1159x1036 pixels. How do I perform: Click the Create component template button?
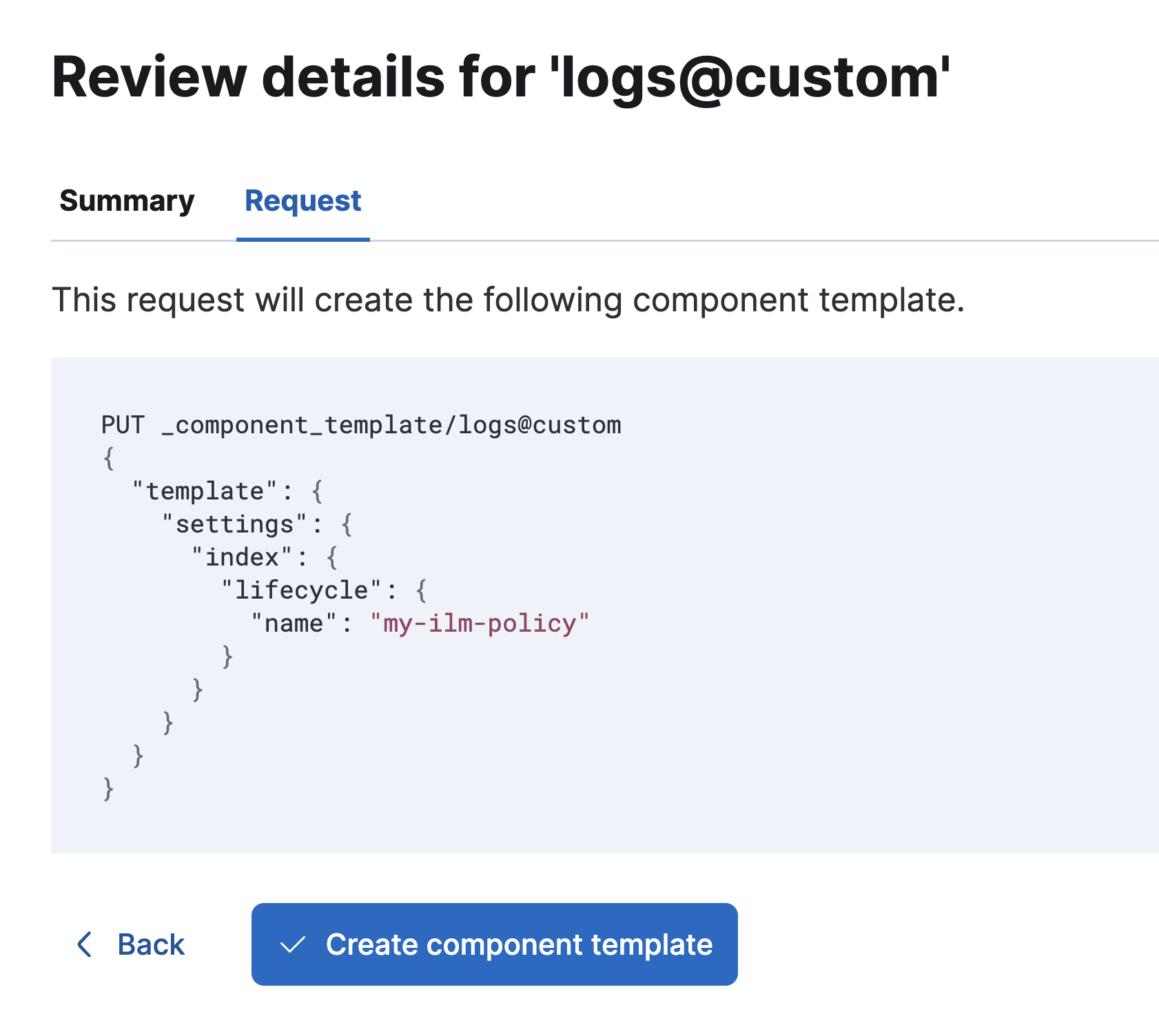point(494,944)
